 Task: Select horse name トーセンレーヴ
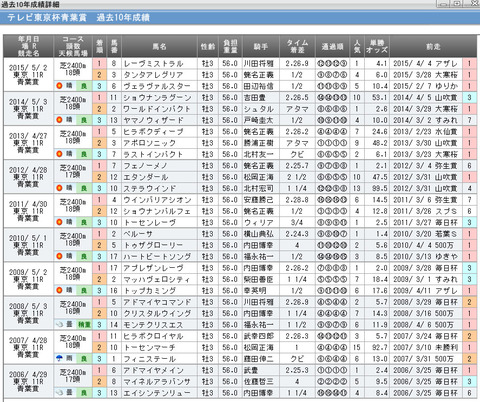[x=150, y=222]
